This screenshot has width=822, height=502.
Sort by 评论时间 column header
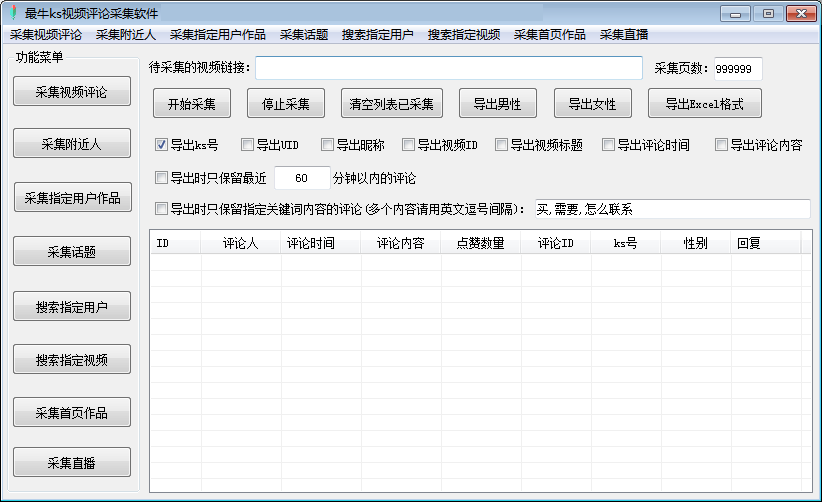[x=320, y=243]
